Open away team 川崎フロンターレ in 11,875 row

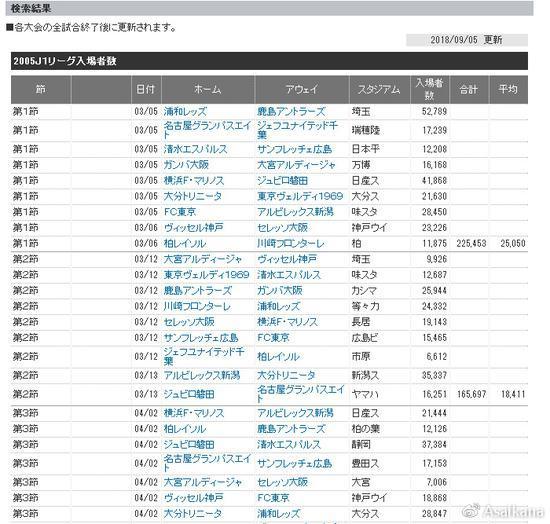tap(291, 243)
